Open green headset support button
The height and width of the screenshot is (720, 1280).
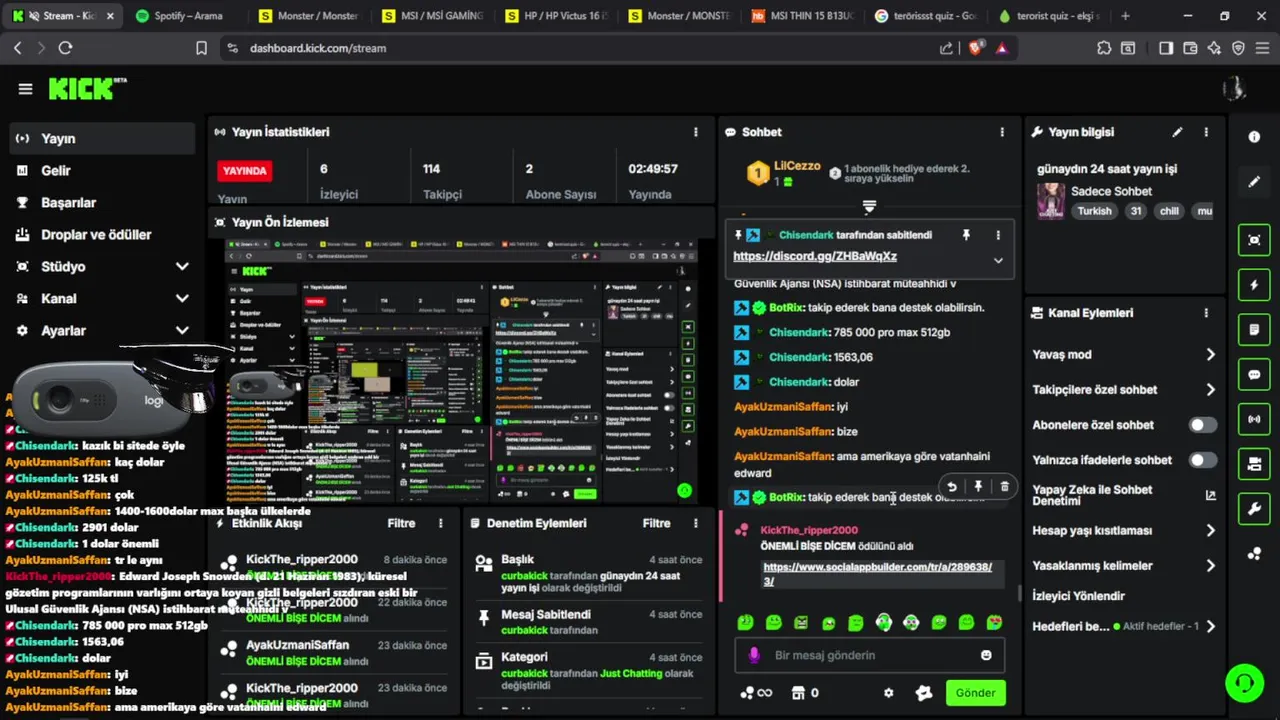click(x=1244, y=683)
